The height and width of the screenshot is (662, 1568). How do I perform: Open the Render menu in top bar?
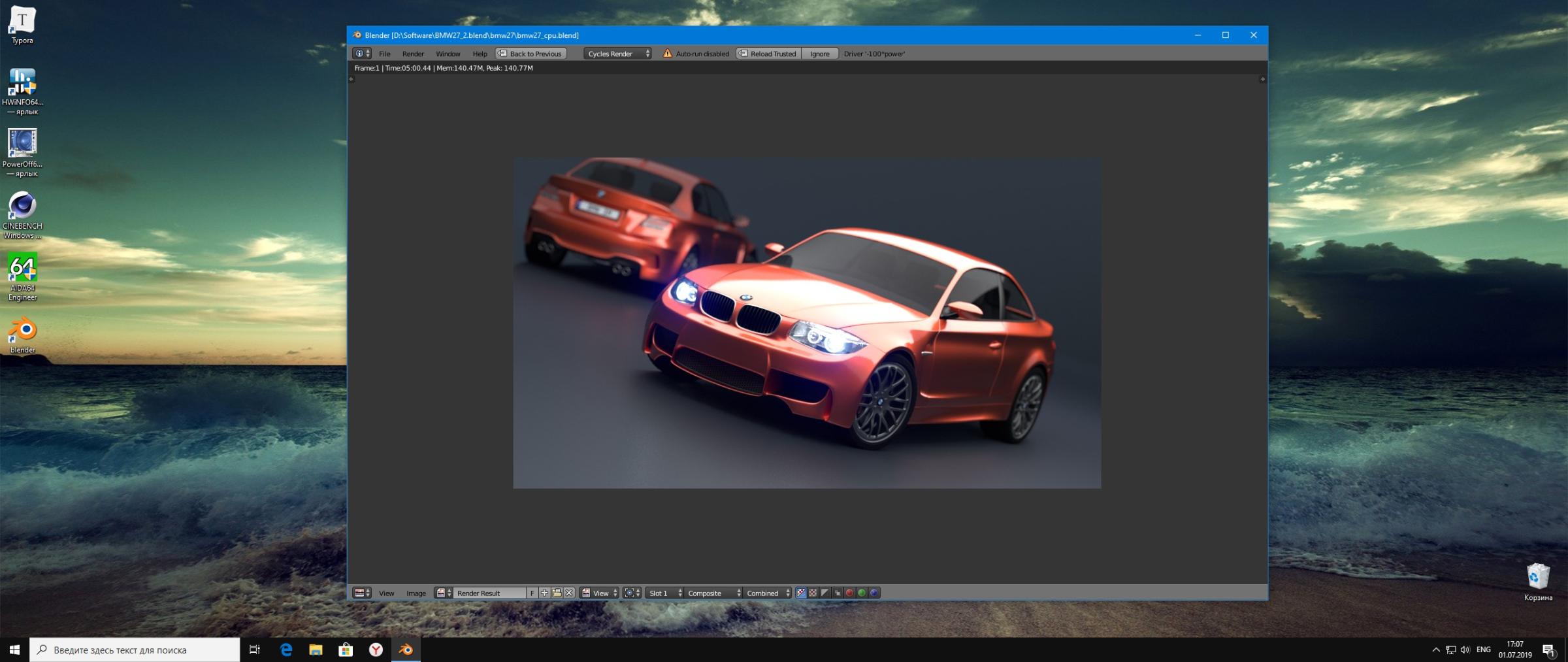click(412, 54)
